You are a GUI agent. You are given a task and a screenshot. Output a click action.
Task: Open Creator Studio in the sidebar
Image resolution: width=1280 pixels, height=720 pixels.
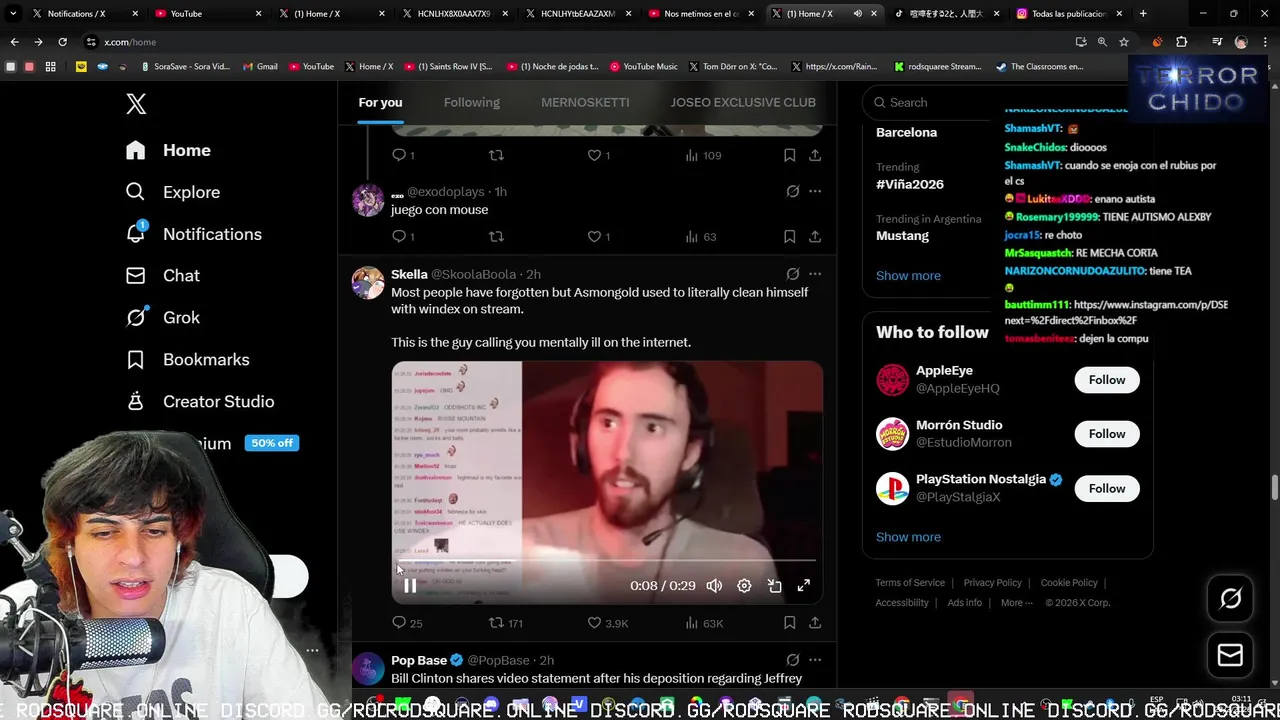point(199,402)
